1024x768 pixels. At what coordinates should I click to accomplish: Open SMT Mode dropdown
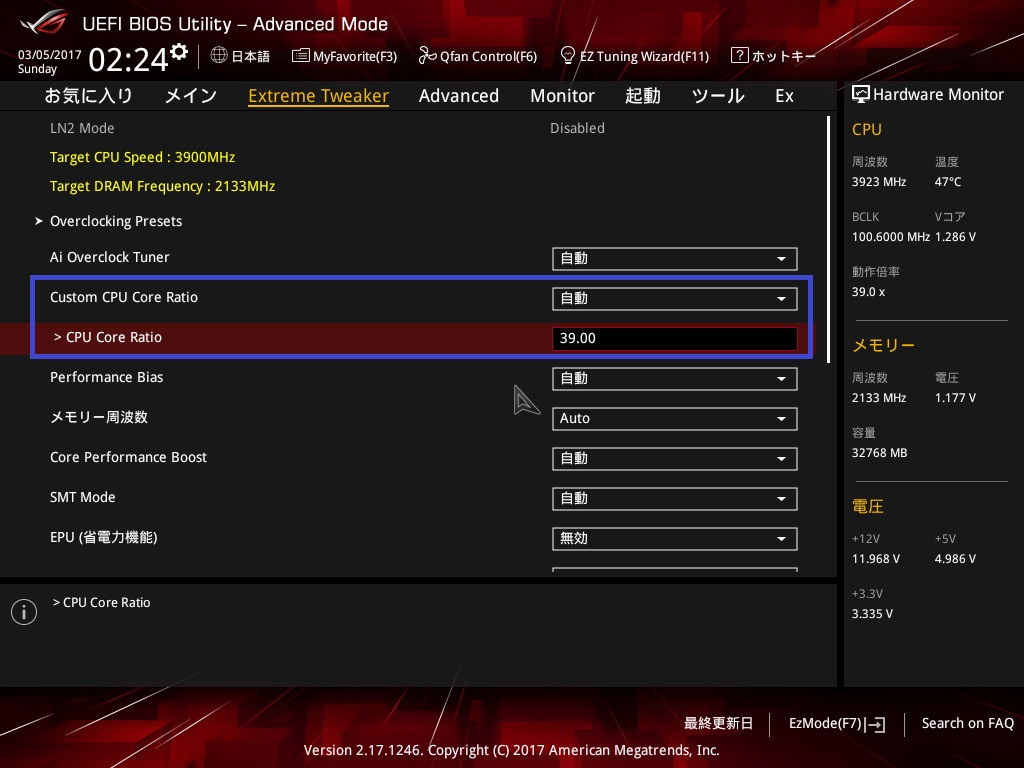(x=675, y=499)
